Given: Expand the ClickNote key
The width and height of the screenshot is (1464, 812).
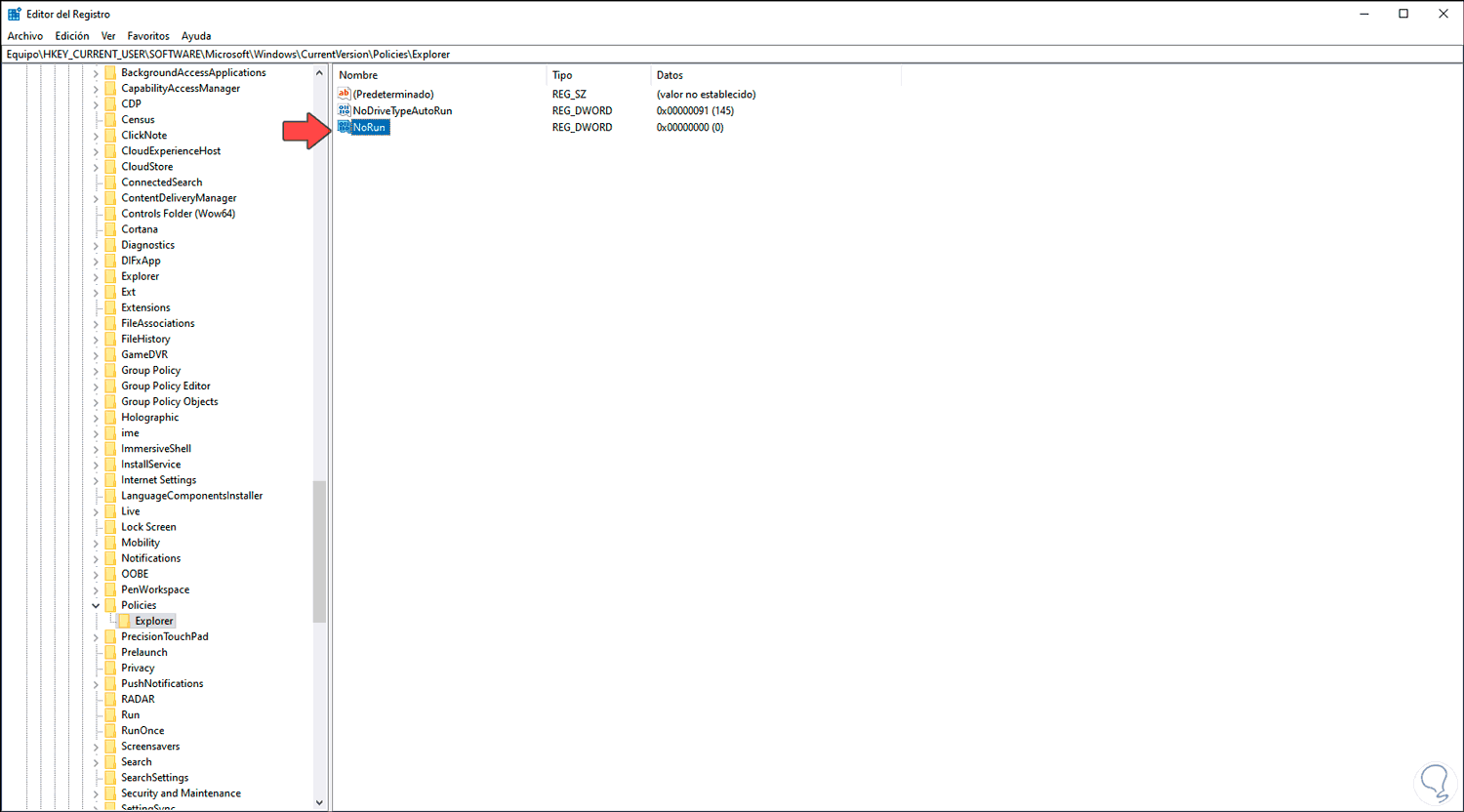Looking at the screenshot, I should (96, 136).
